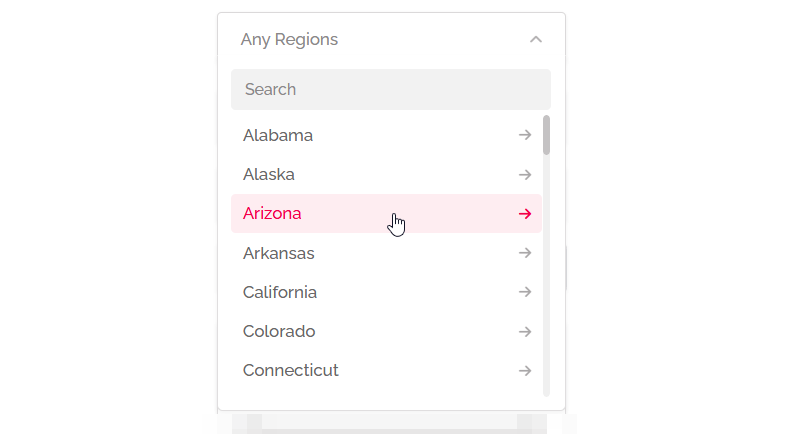Pick Connecticut from the dropdown list
The width and height of the screenshot is (794, 434).
click(291, 370)
